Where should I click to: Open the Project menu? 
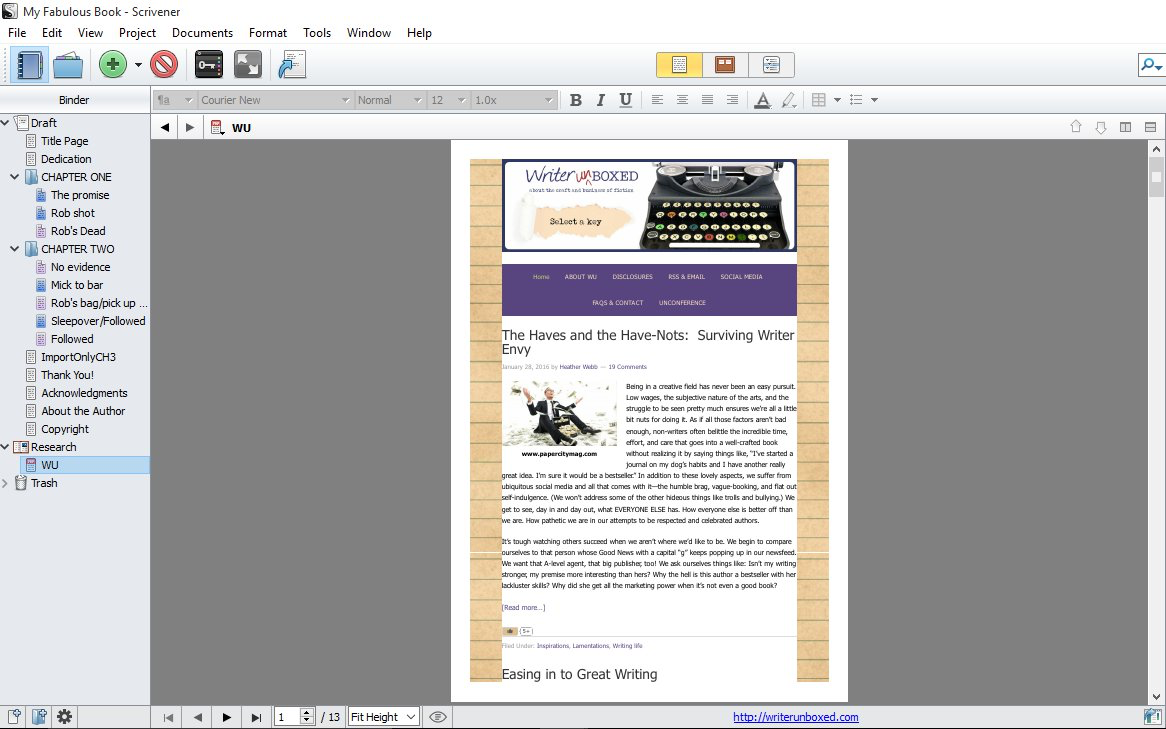pos(138,33)
